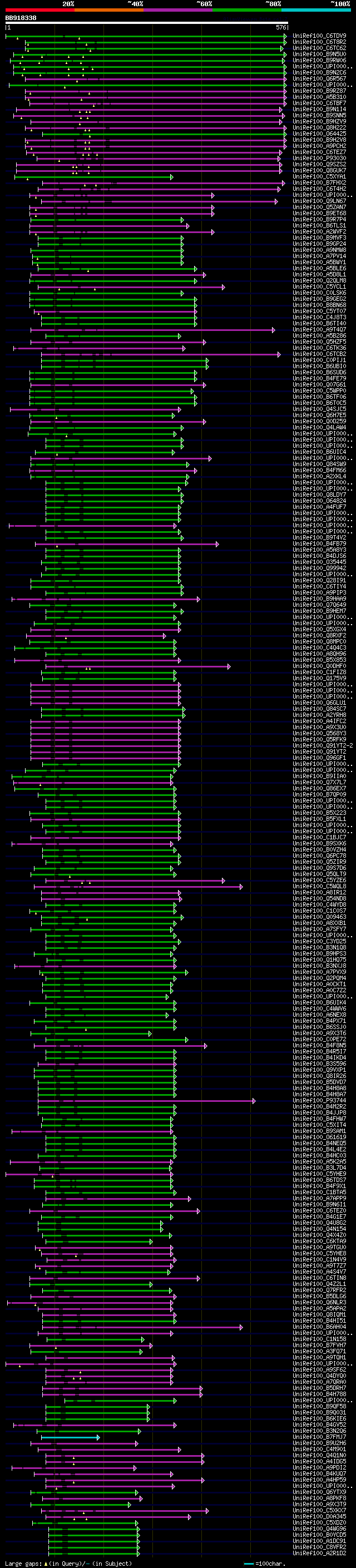Open hit UniRef100_A7SFY7
The width and height of the screenshot is (356, 1568).
coord(319,929)
